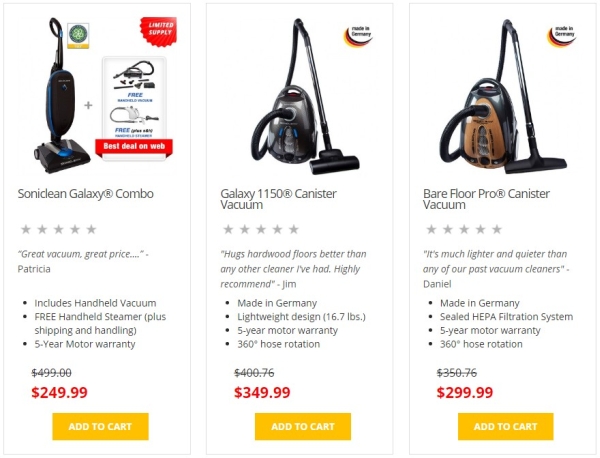View the bronze Bare Floor Pro canister image
The height and width of the screenshot is (458, 600).
click(502, 96)
